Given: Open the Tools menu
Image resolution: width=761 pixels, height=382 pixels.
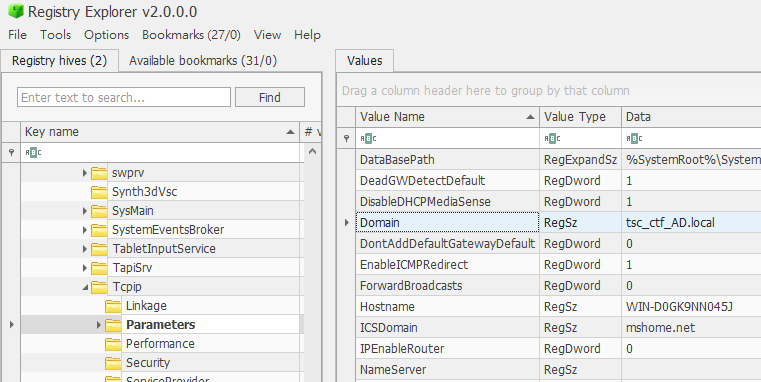Looking at the screenshot, I should (55, 35).
